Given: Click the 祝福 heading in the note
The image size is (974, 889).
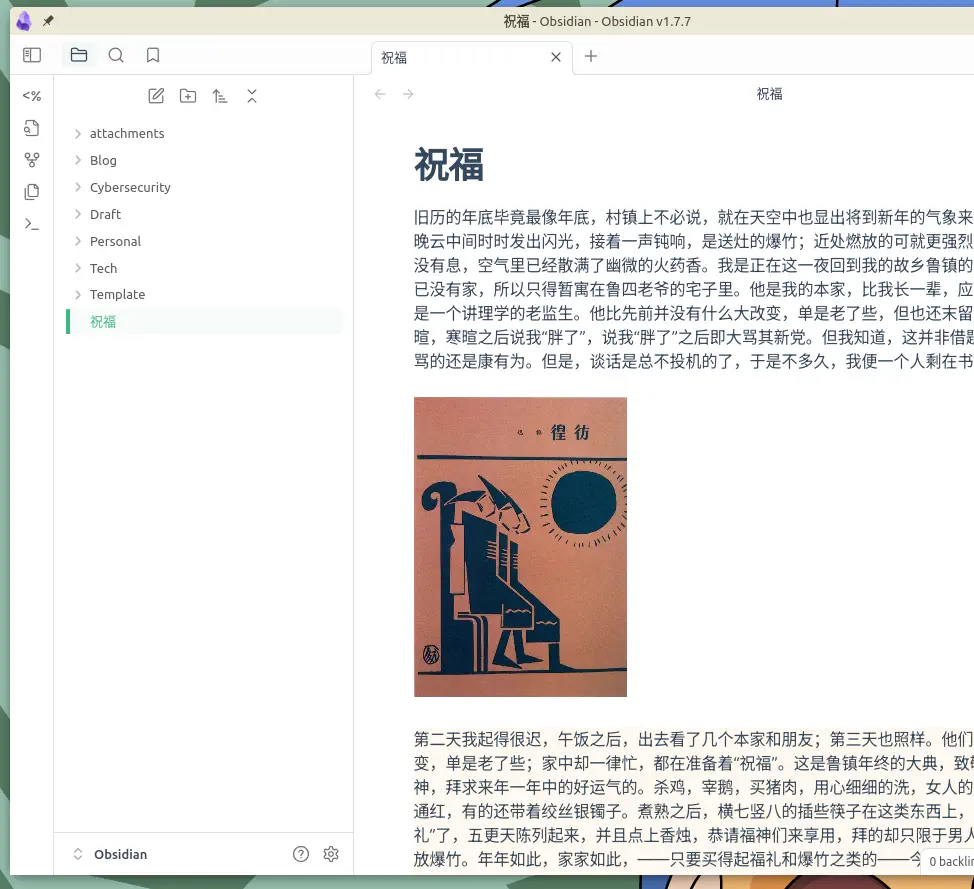Looking at the screenshot, I should [449, 165].
